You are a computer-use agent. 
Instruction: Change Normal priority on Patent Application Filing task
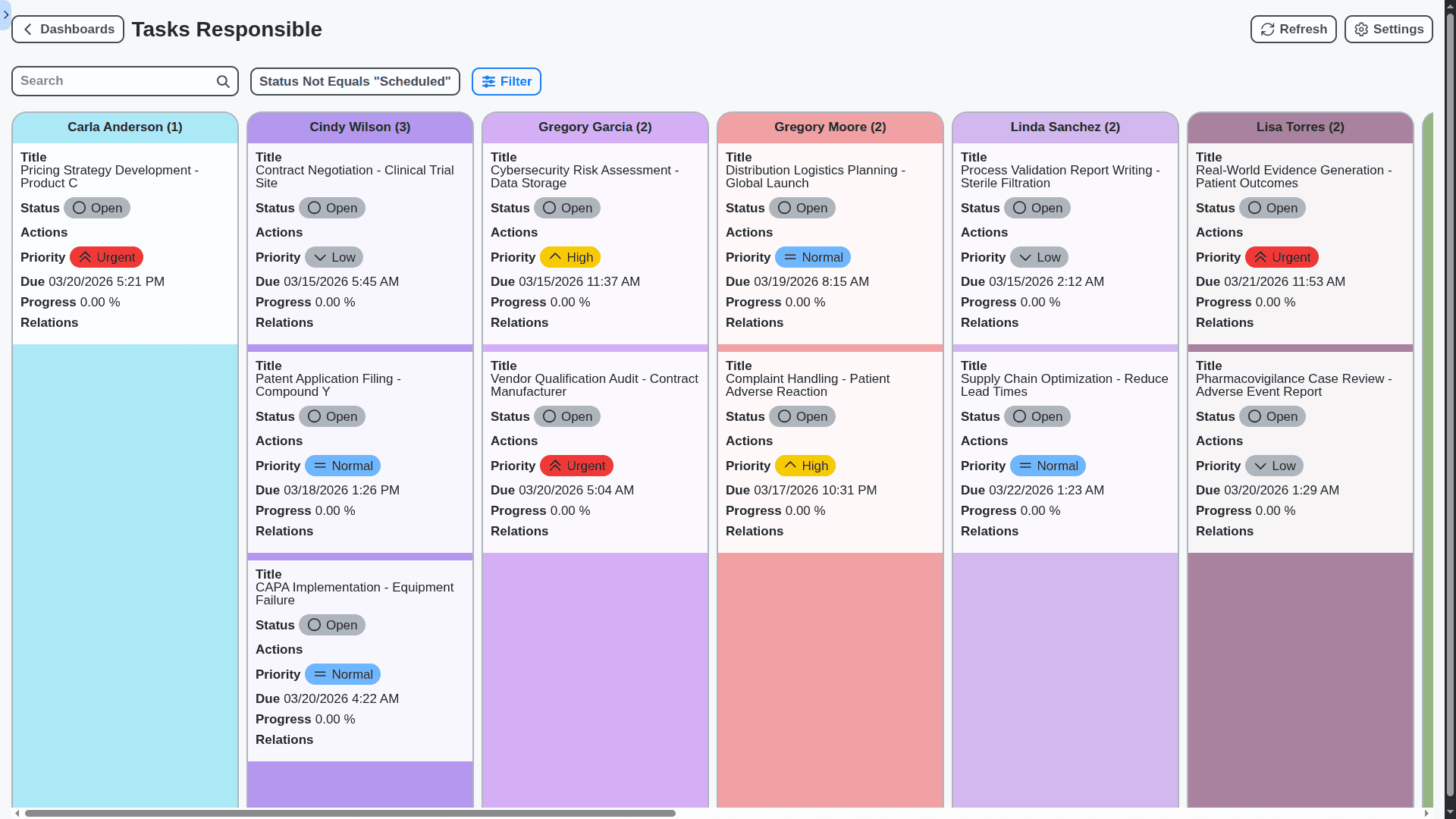(342, 465)
